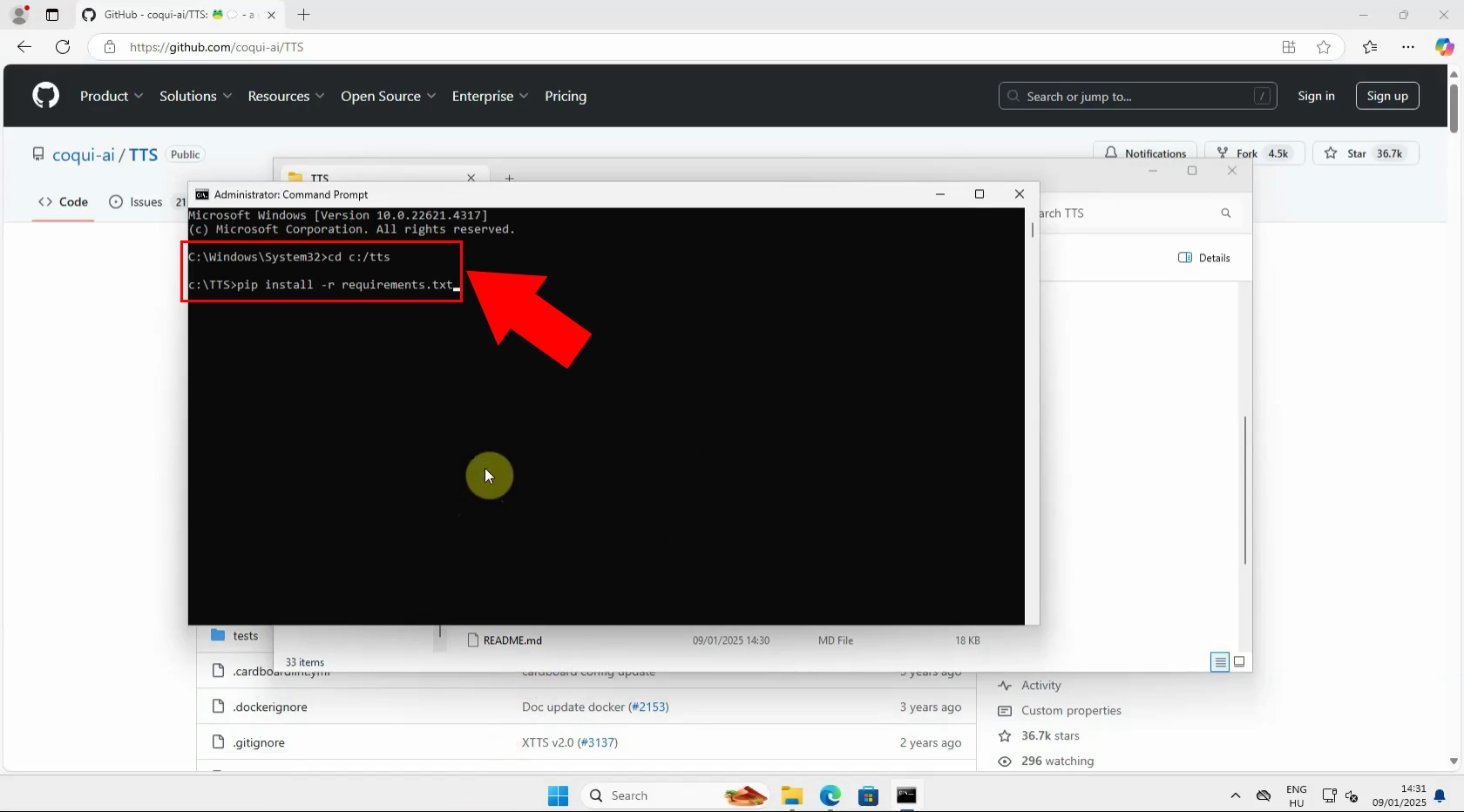Open File Explorer from the taskbar
Image resolution: width=1464 pixels, height=812 pixels.
click(x=791, y=795)
